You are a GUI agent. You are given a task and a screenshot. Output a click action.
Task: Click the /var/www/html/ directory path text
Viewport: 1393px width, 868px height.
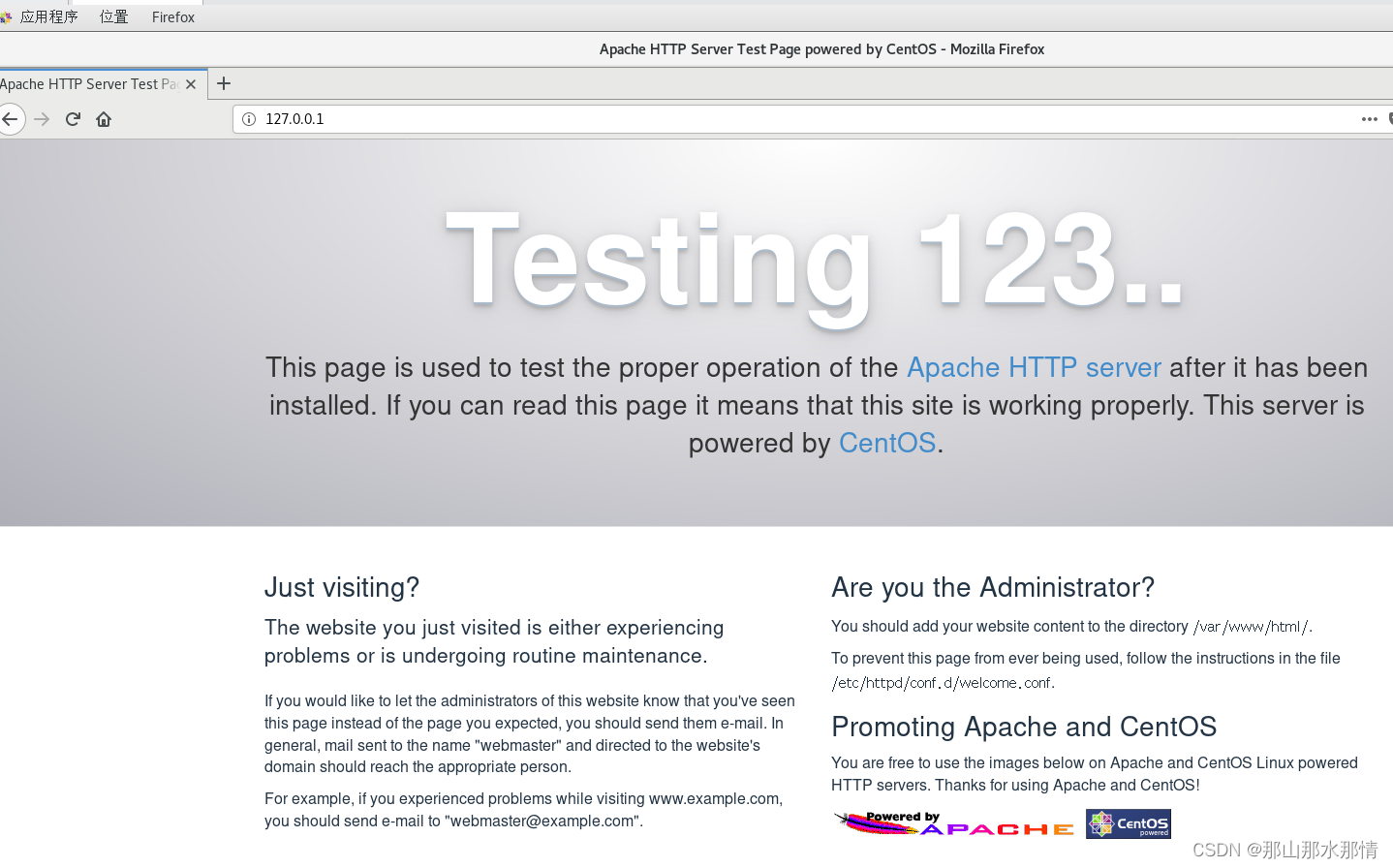1253,627
